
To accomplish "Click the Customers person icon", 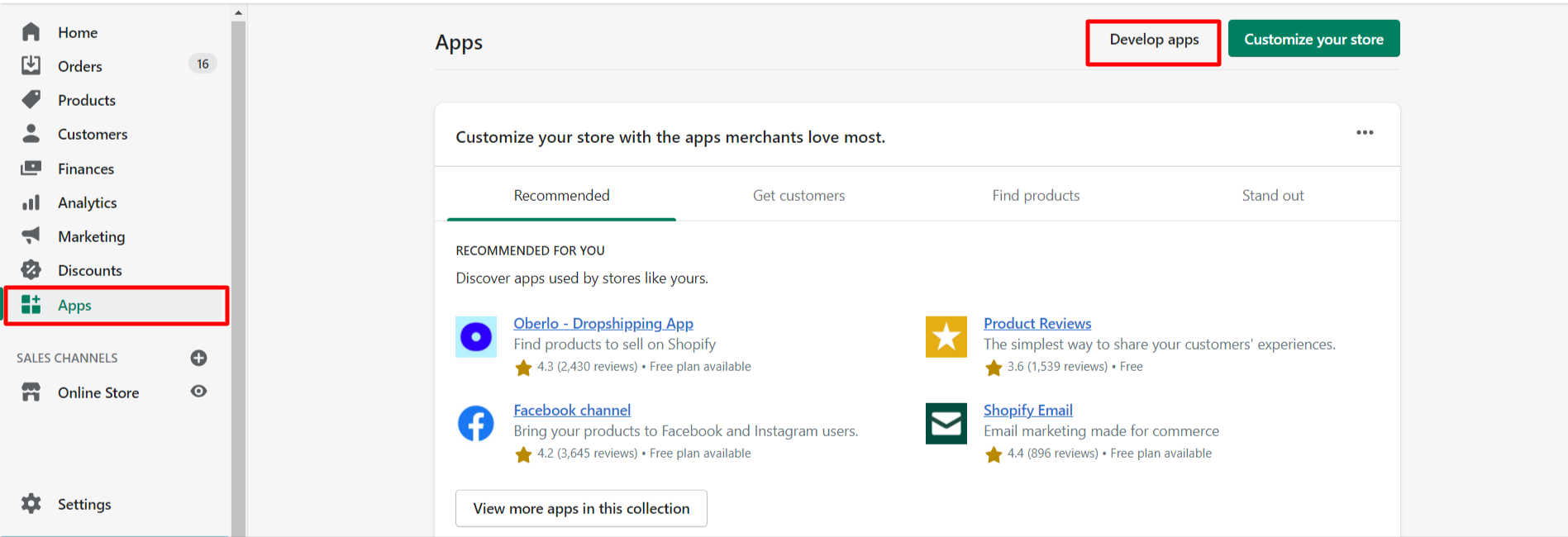I will click(31, 133).
